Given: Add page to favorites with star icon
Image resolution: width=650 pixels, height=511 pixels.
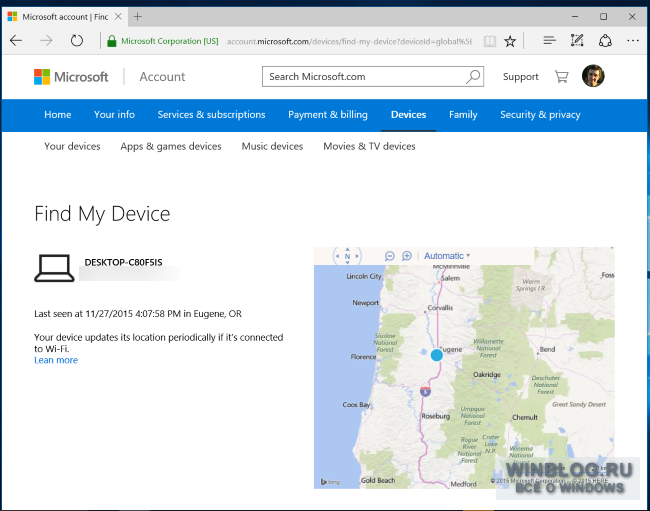Looking at the screenshot, I should pyautogui.click(x=510, y=41).
